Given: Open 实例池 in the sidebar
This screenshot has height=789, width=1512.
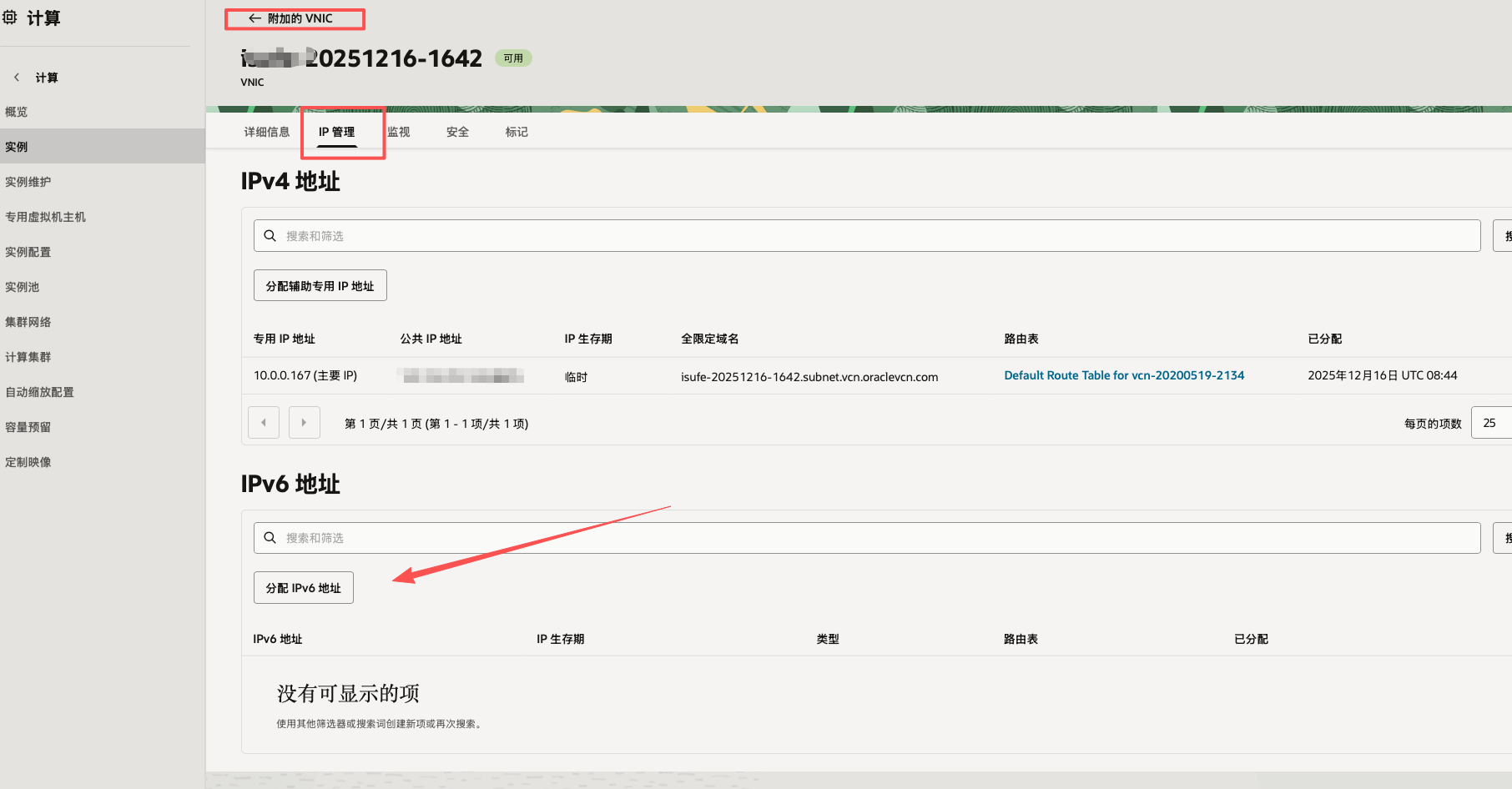Looking at the screenshot, I should (x=23, y=287).
